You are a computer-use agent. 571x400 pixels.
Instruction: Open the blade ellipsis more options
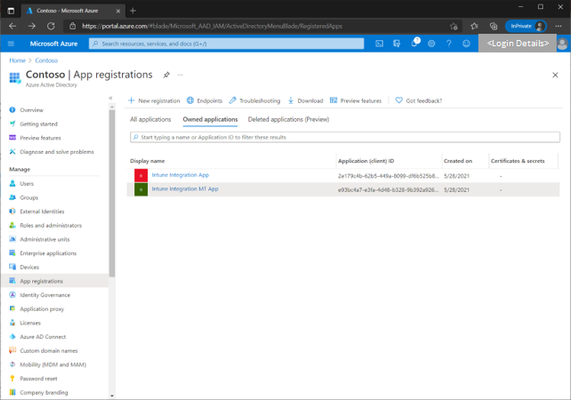180,75
